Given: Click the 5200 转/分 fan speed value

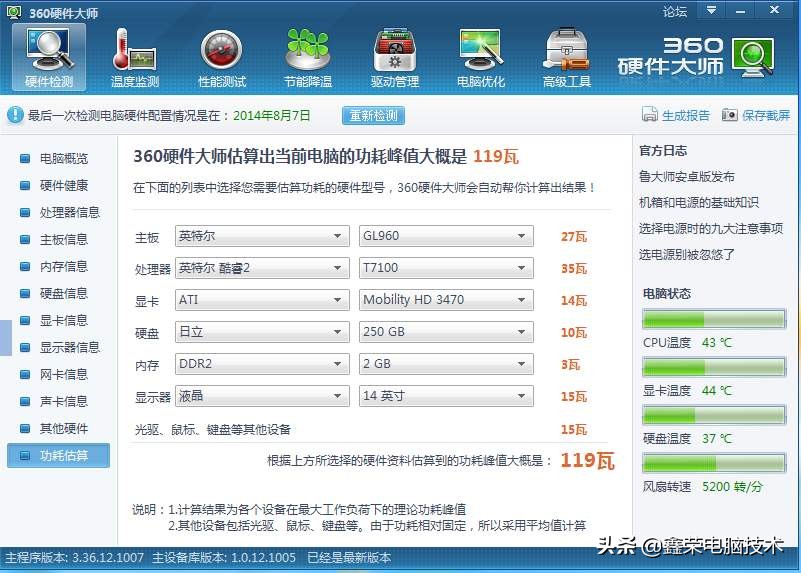Looking at the screenshot, I should pos(732,487).
